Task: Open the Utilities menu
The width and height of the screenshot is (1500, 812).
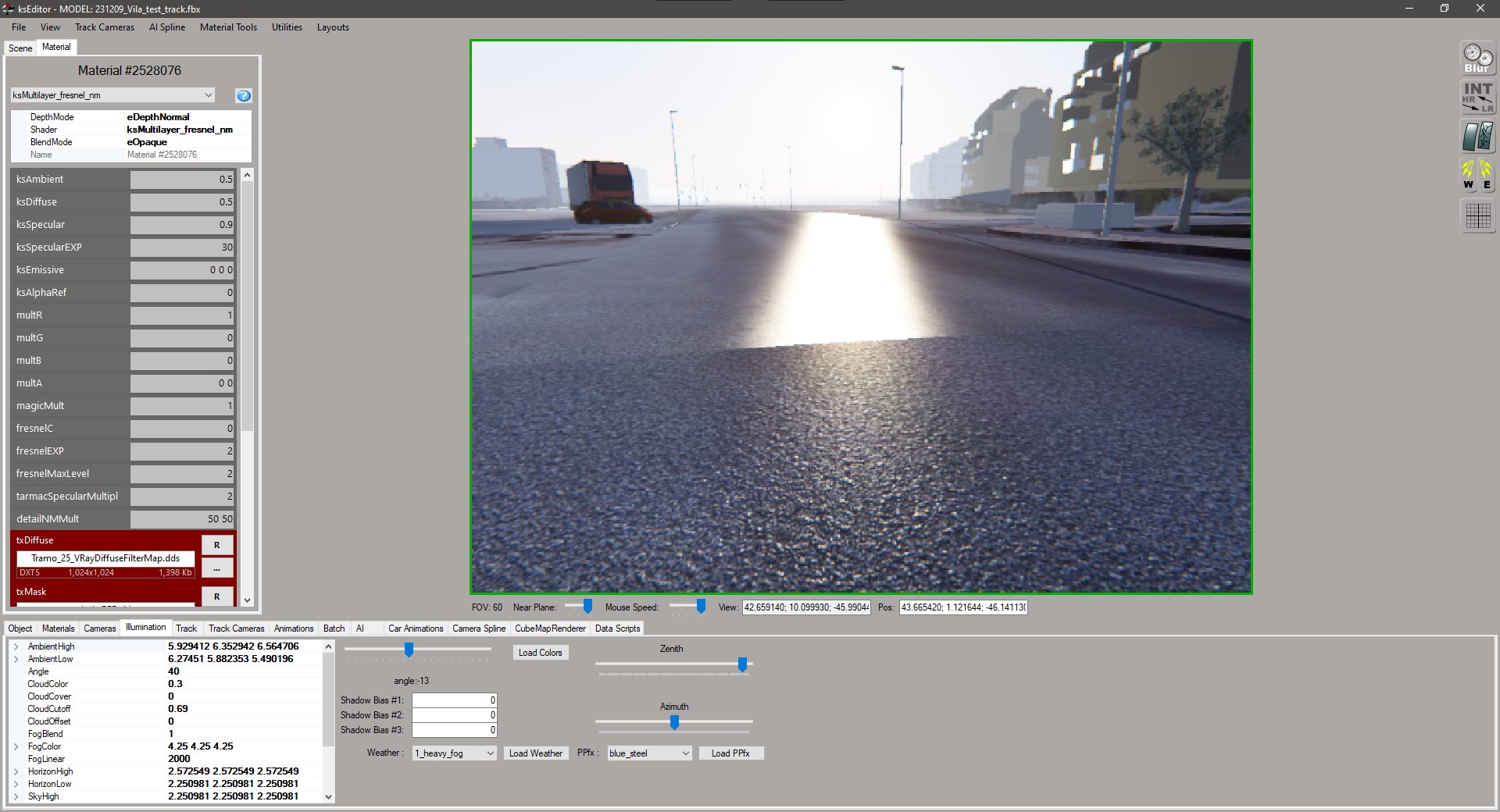Action: pyautogui.click(x=287, y=27)
